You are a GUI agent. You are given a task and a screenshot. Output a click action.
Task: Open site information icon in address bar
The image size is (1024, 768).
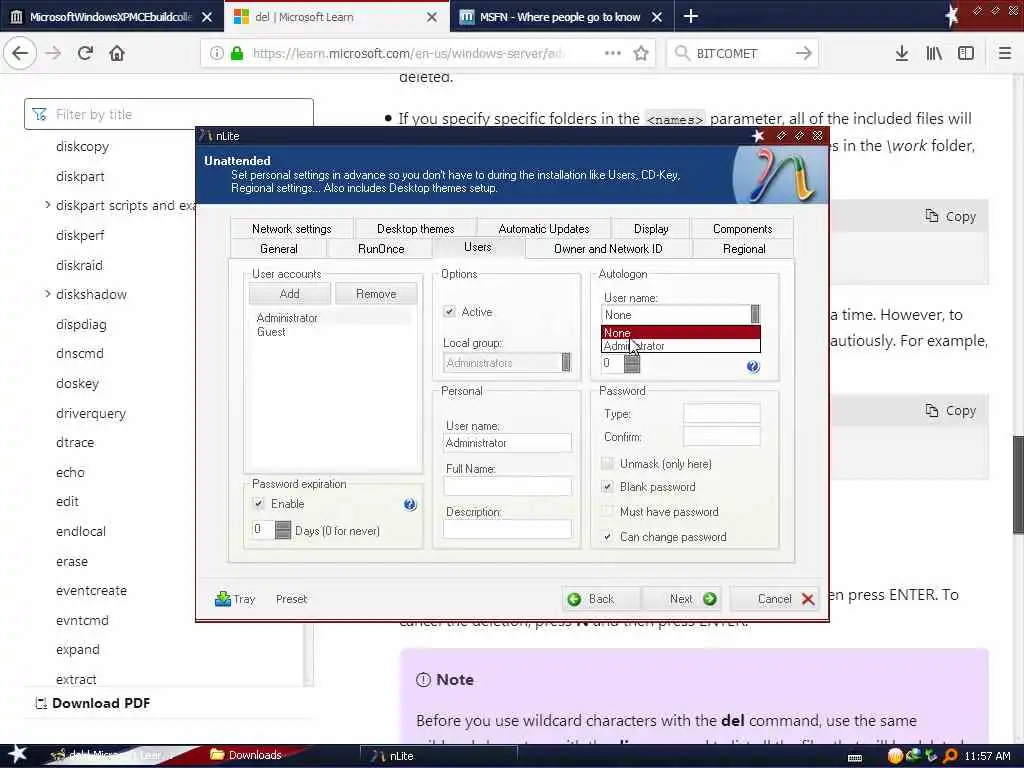click(x=216, y=53)
